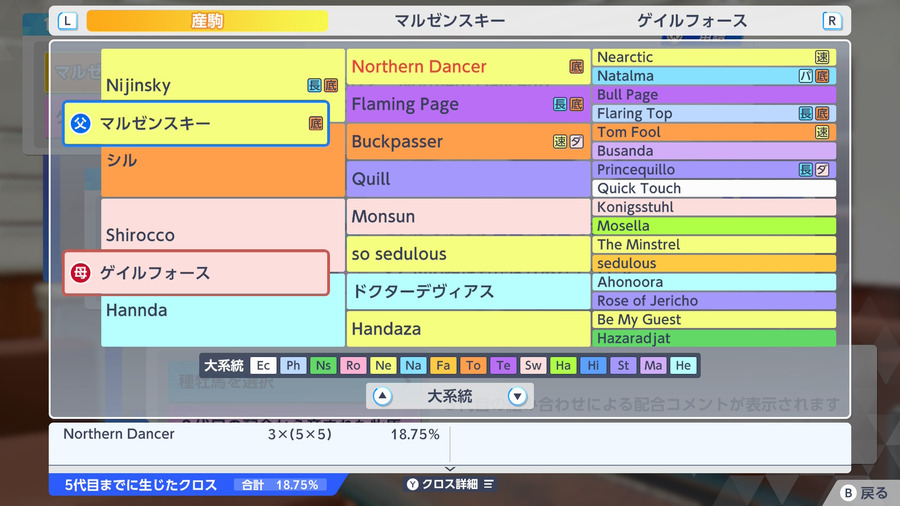
Task: Select the Rose of Jericho row
Action: tap(714, 301)
